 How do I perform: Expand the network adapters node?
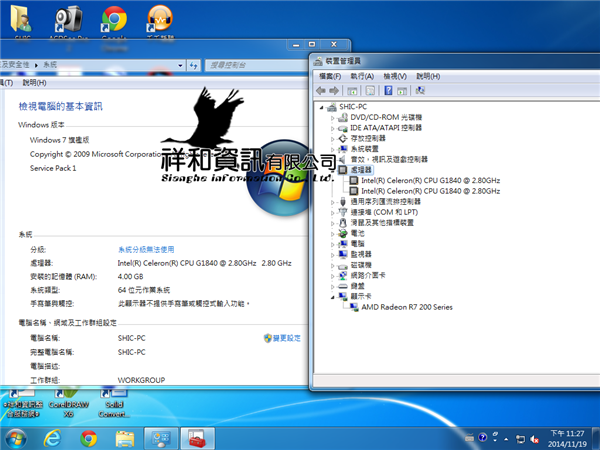tap(333, 276)
